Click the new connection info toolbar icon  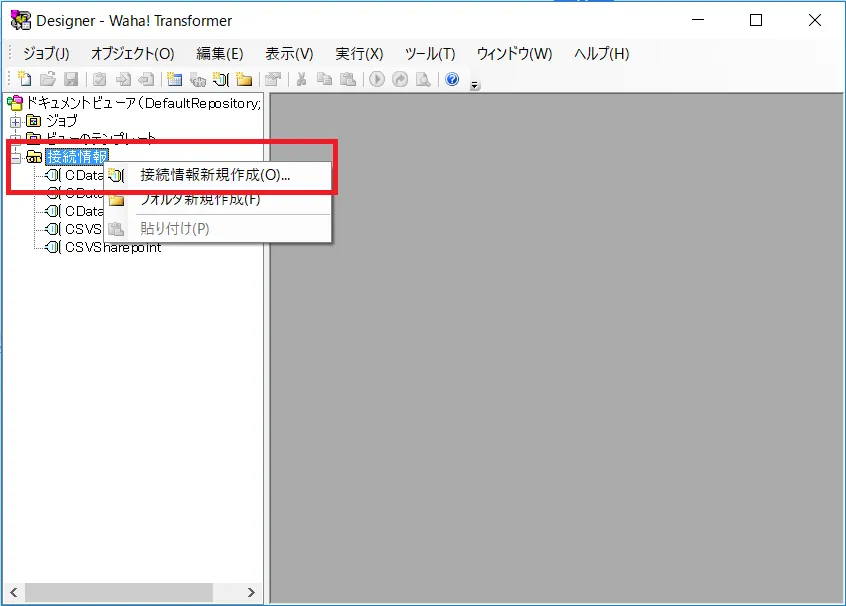point(221,80)
